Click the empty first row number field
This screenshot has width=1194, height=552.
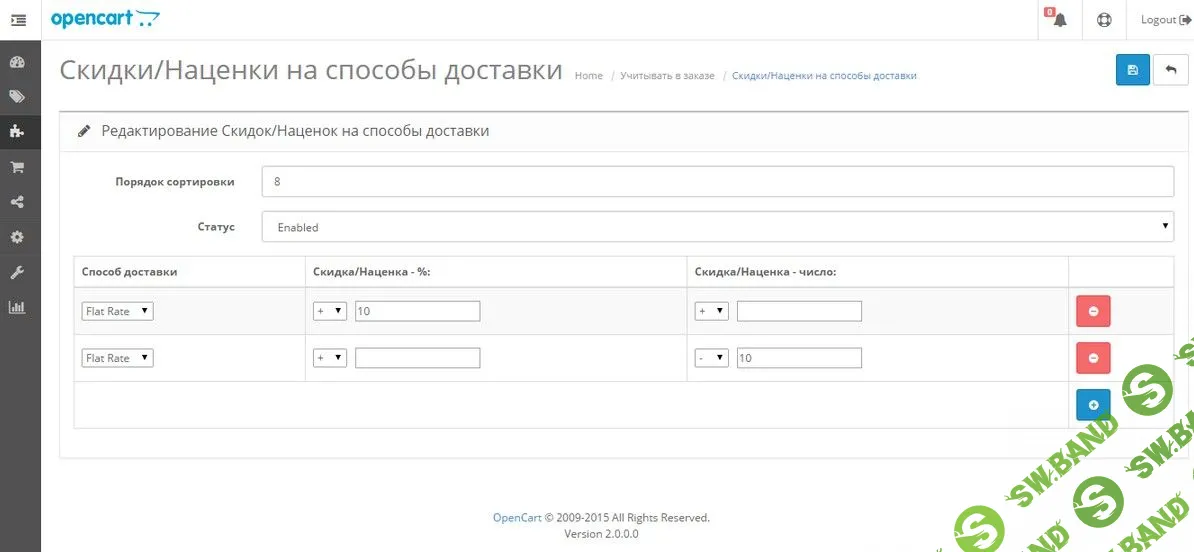(x=799, y=311)
